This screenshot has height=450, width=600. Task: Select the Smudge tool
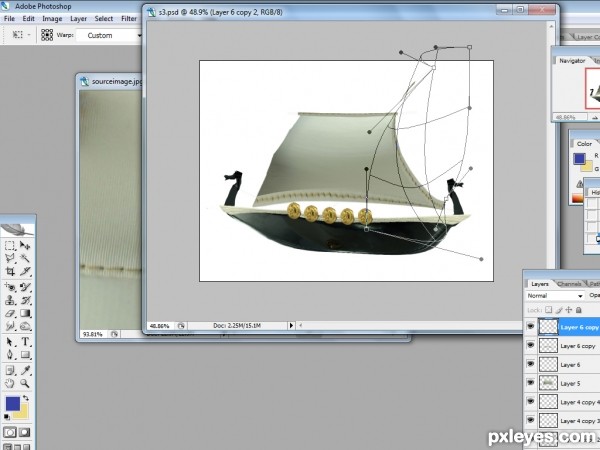click(x=10, y=326)
